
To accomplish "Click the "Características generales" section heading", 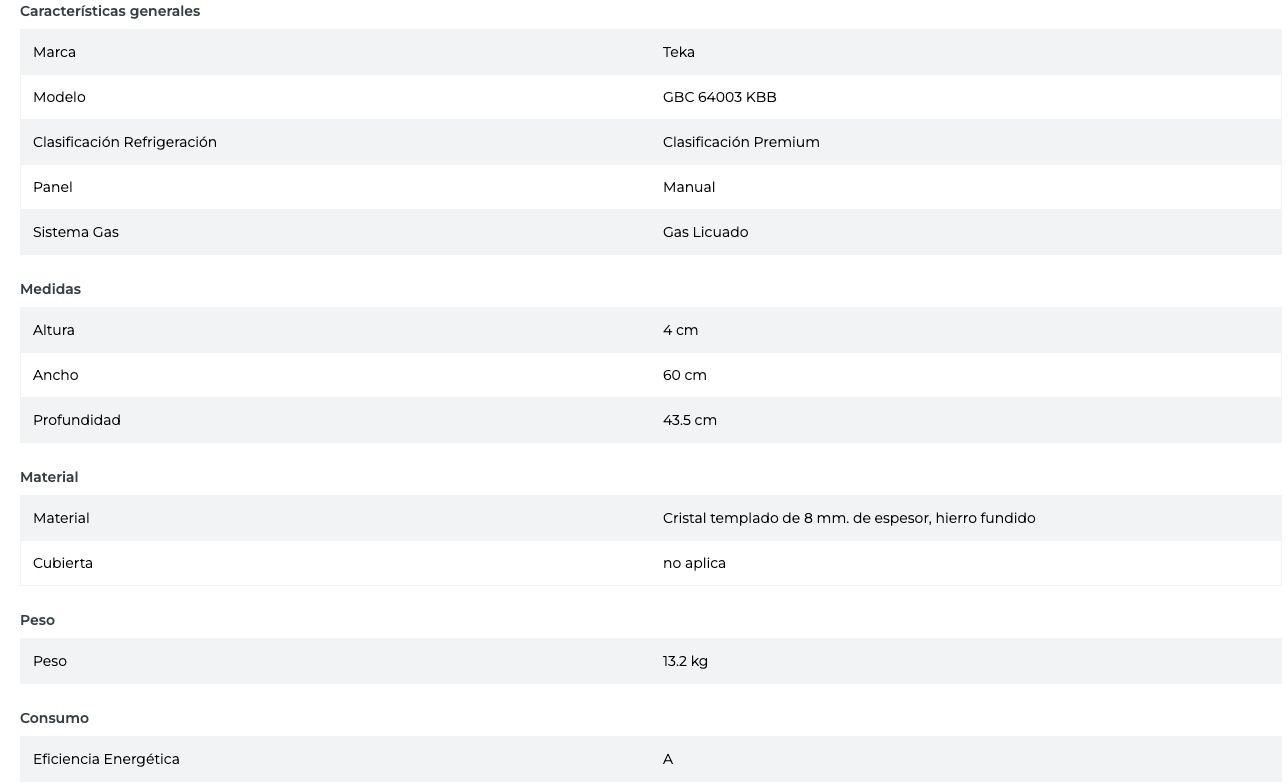I will click(110, 11).
